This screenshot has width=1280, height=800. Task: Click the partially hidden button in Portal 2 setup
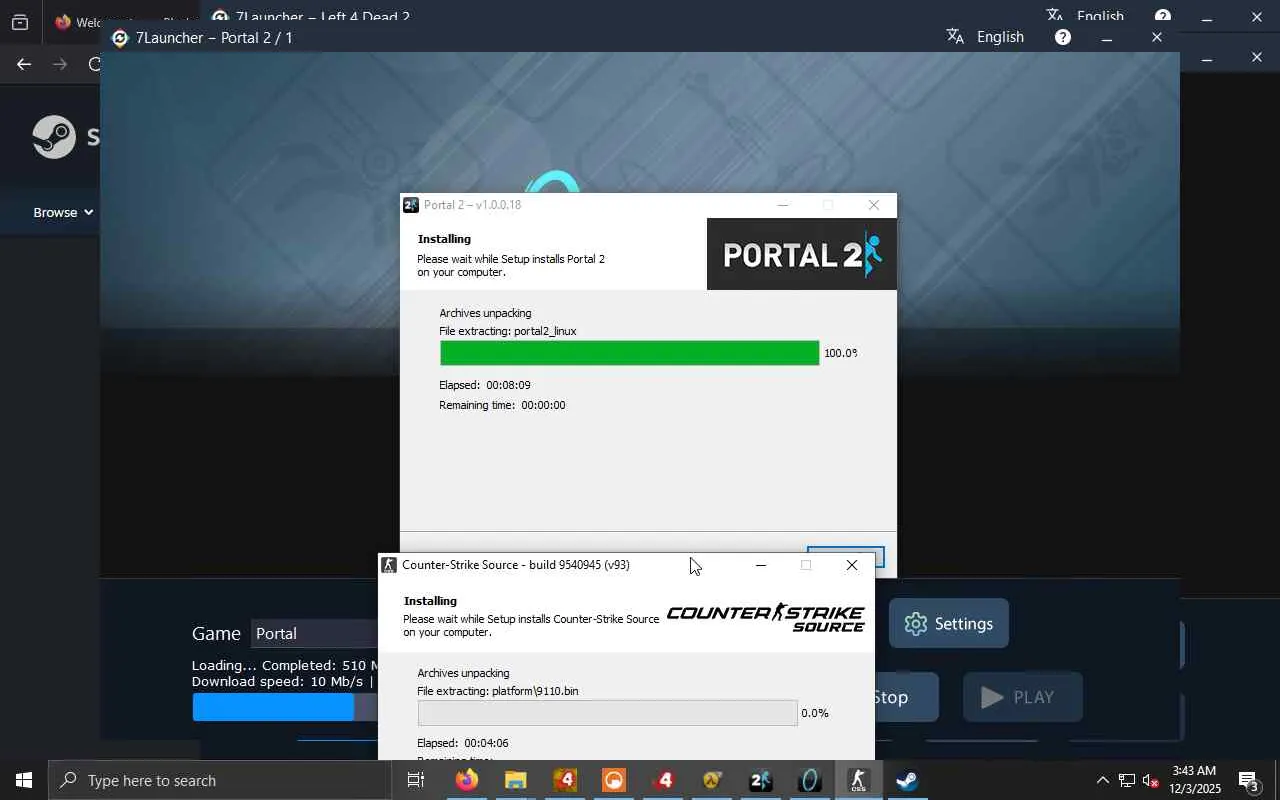(846, 557)
